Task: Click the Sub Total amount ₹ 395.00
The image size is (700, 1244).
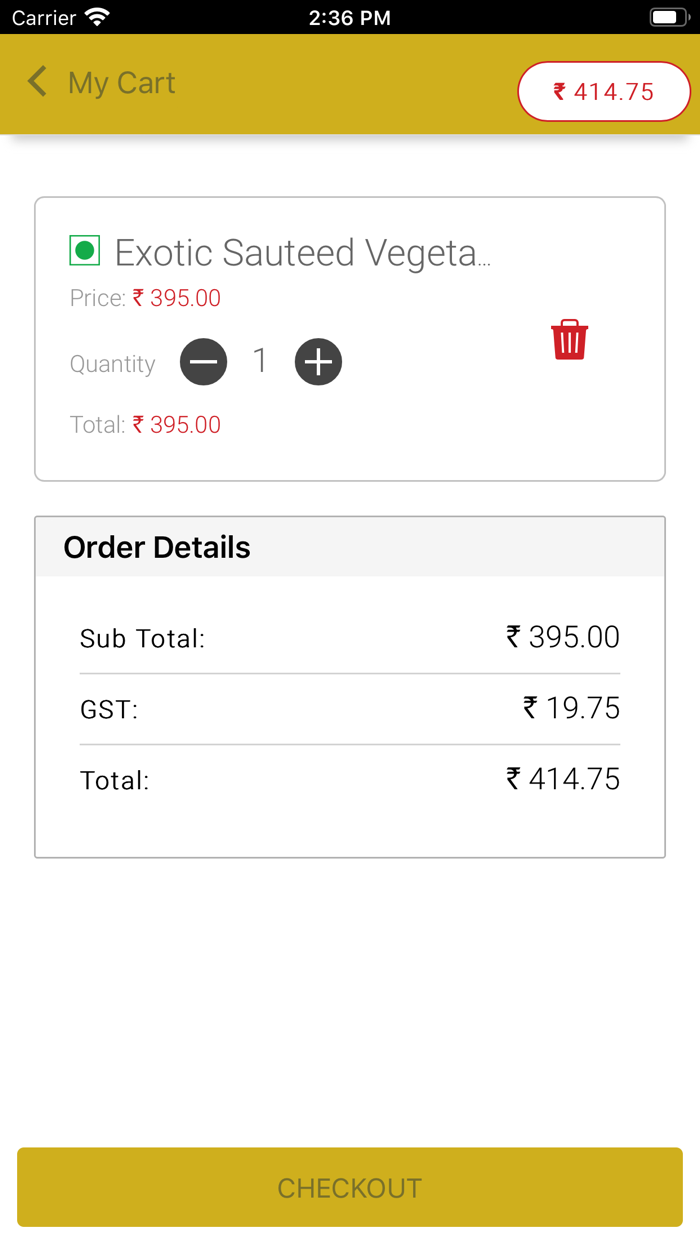Action: pyautogui.click(x=563, y=637)
